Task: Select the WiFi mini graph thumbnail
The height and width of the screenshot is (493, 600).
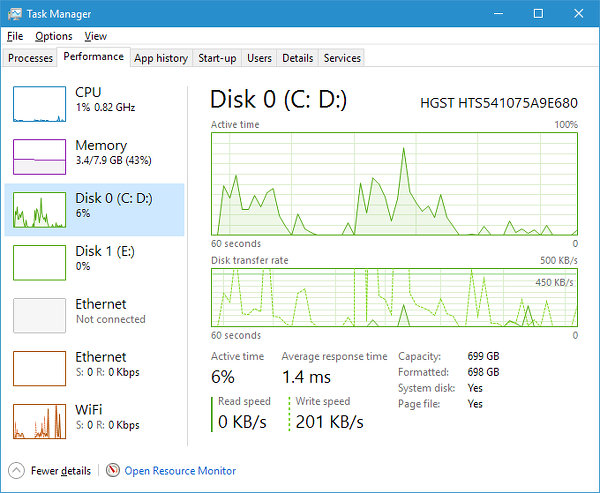Action: click(39, 421)
